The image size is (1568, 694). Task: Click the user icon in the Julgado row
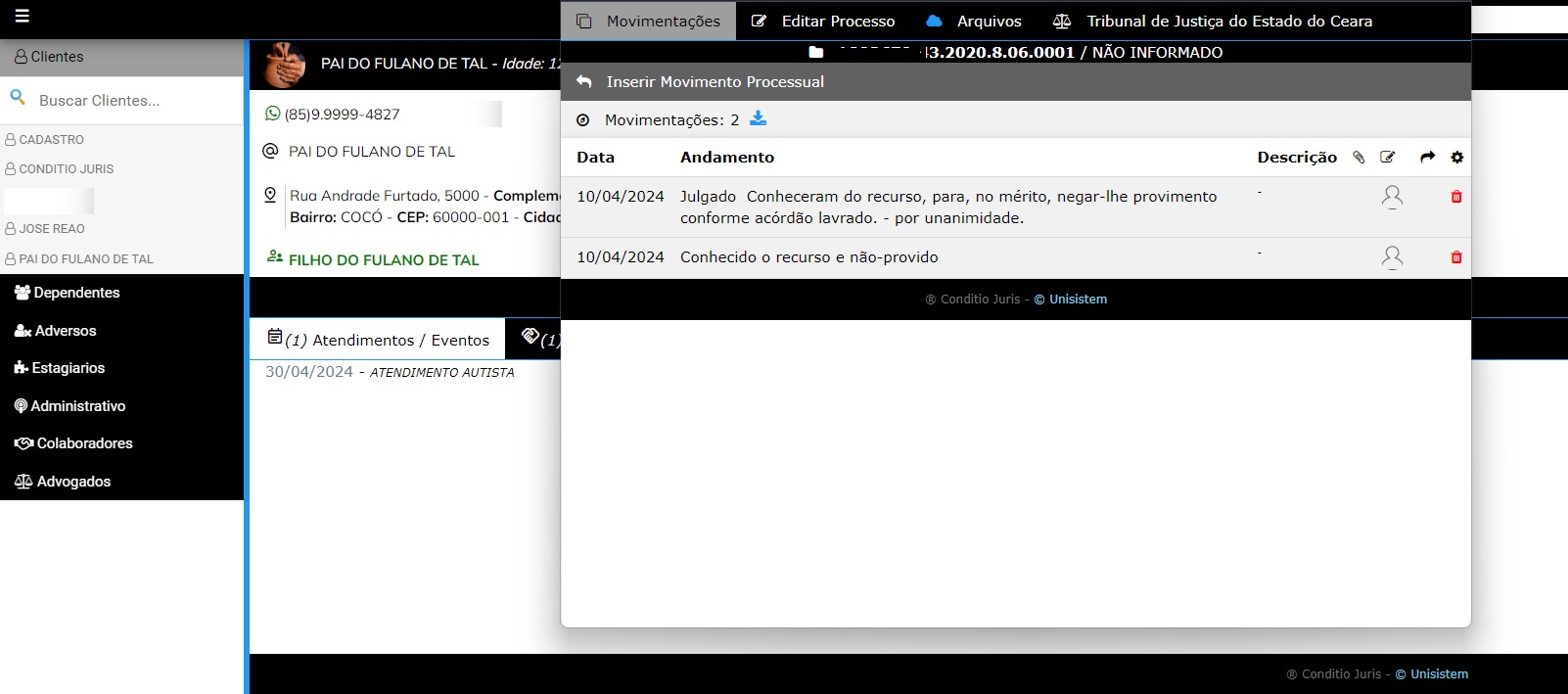click(1392, 197)
